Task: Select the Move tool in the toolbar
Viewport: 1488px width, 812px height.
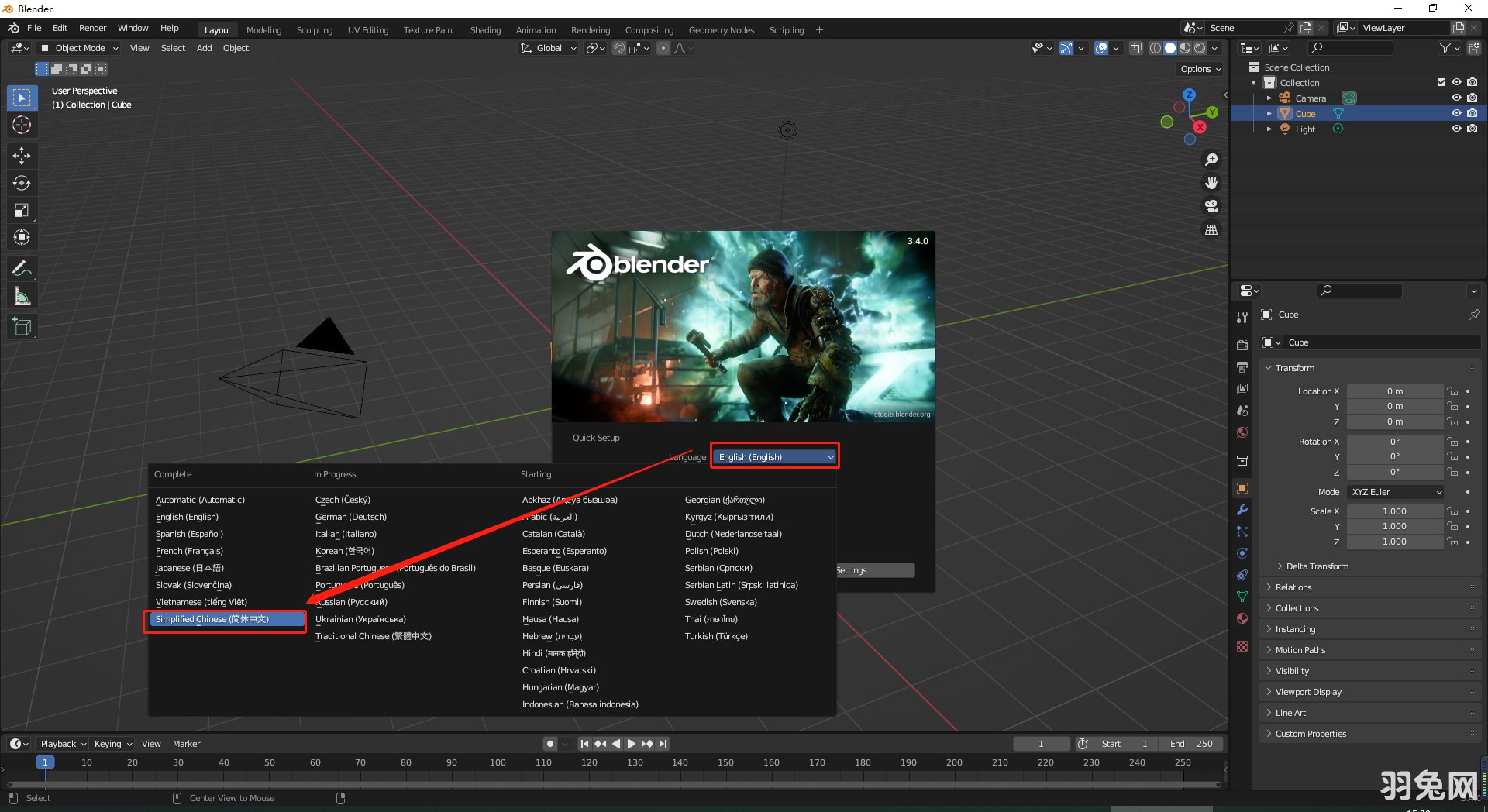Action: [22, 156]
